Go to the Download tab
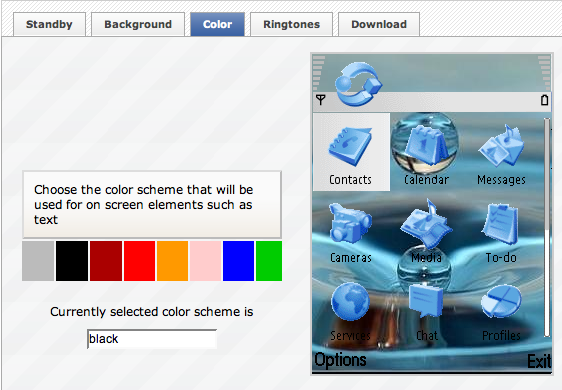This screenshot has height=390, width=562. tap(379, 24)
